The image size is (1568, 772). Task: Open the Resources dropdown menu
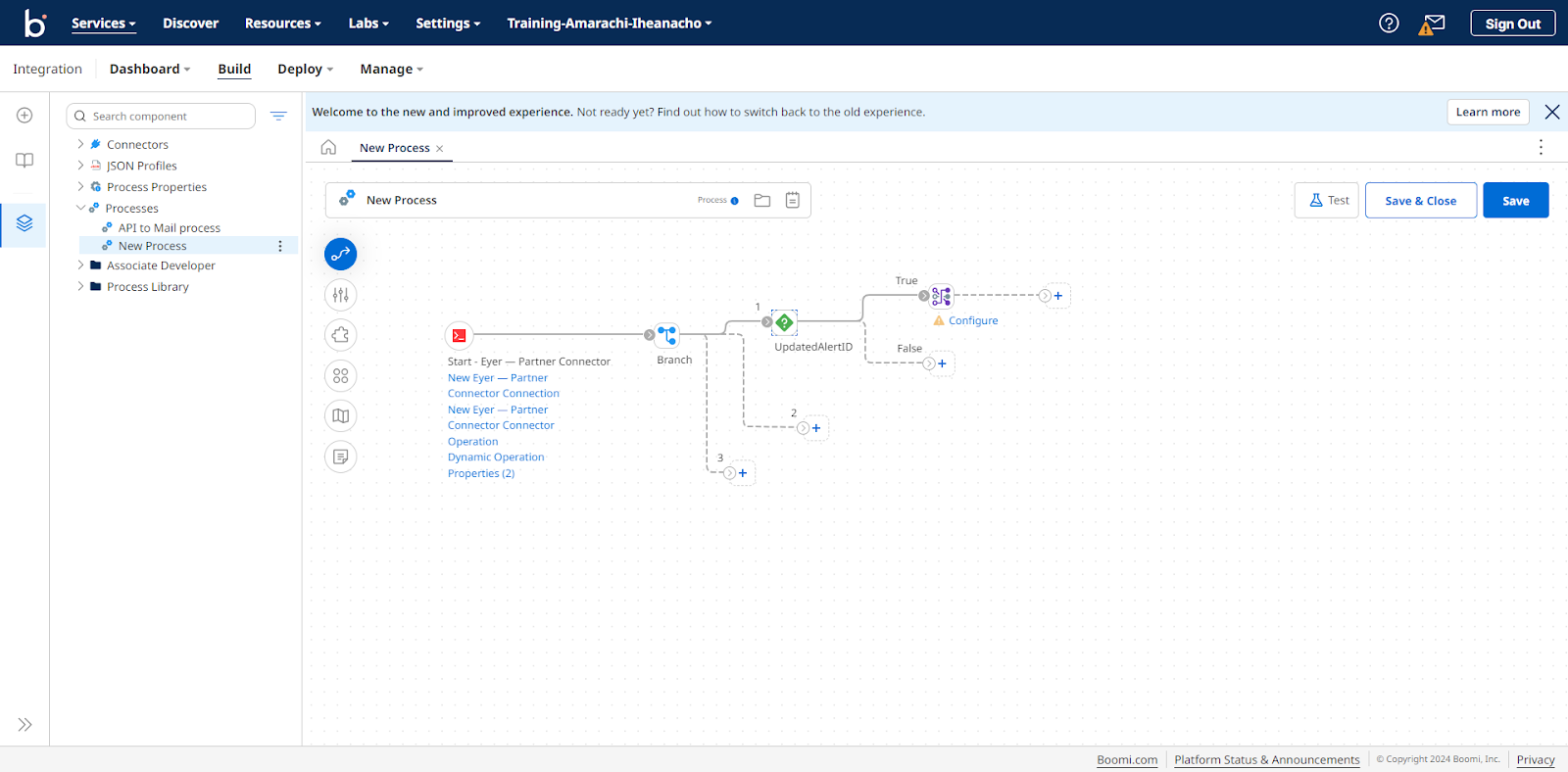[282, 23]
